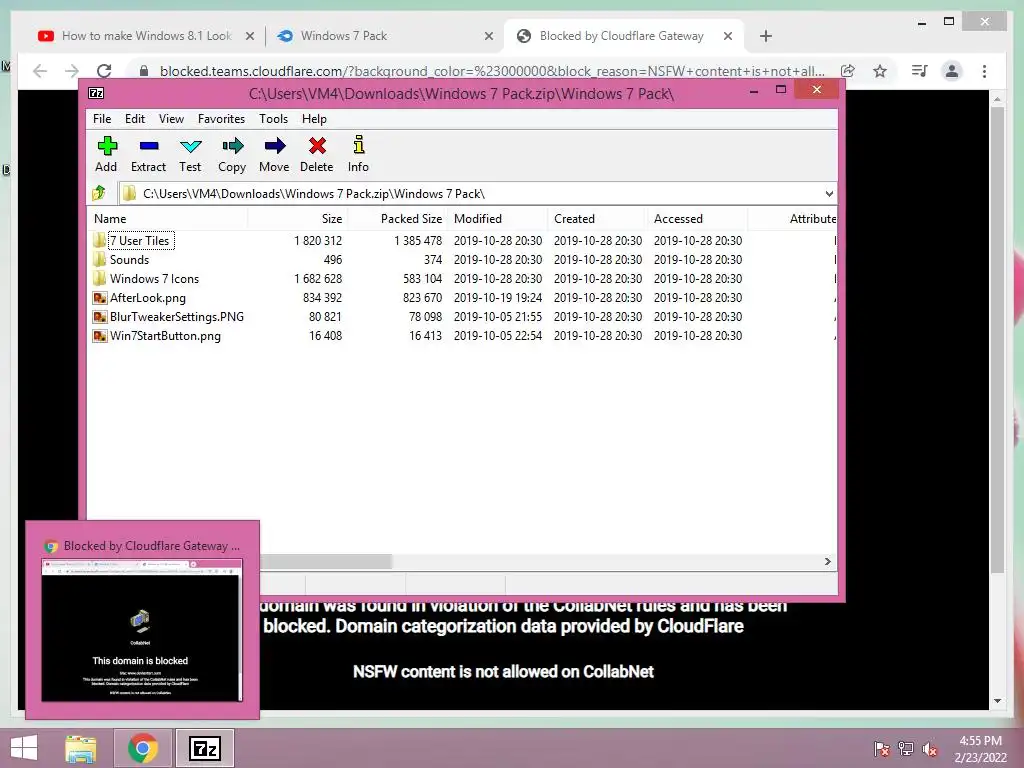The width and height of the screenshot is (1024, 768).
Task: Click the network tray icon
Action: pos(905,748)
